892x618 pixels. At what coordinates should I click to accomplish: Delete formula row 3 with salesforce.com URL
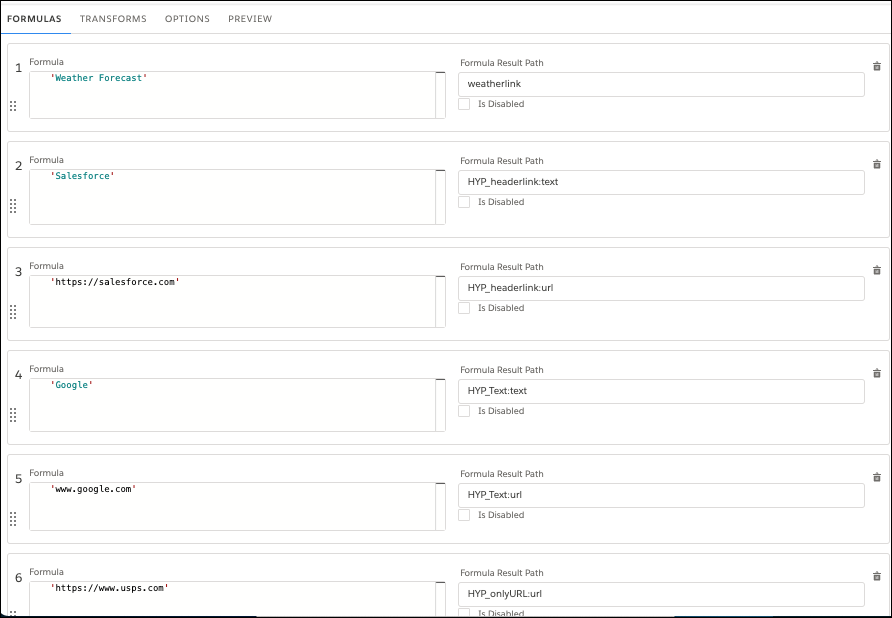click(876, 270)
